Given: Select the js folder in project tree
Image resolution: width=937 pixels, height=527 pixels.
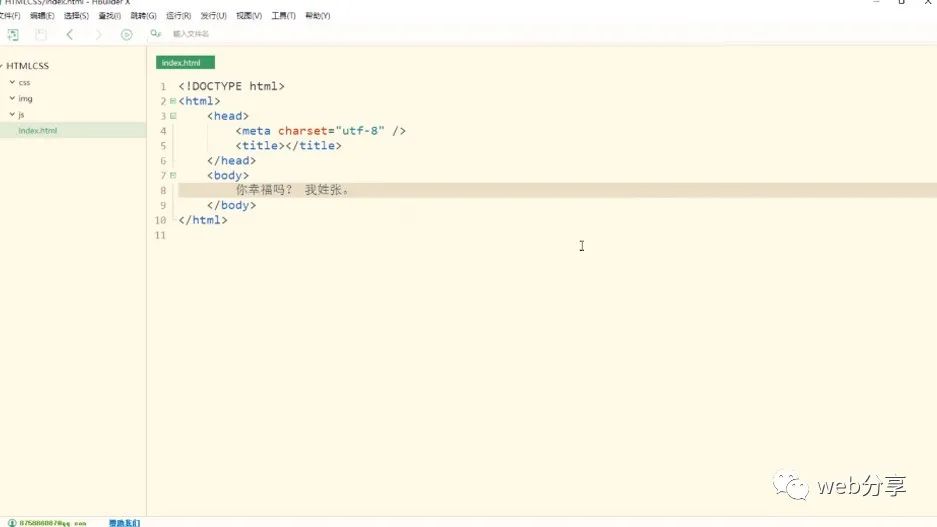Looking at the screenshot, I should [21, 115].
